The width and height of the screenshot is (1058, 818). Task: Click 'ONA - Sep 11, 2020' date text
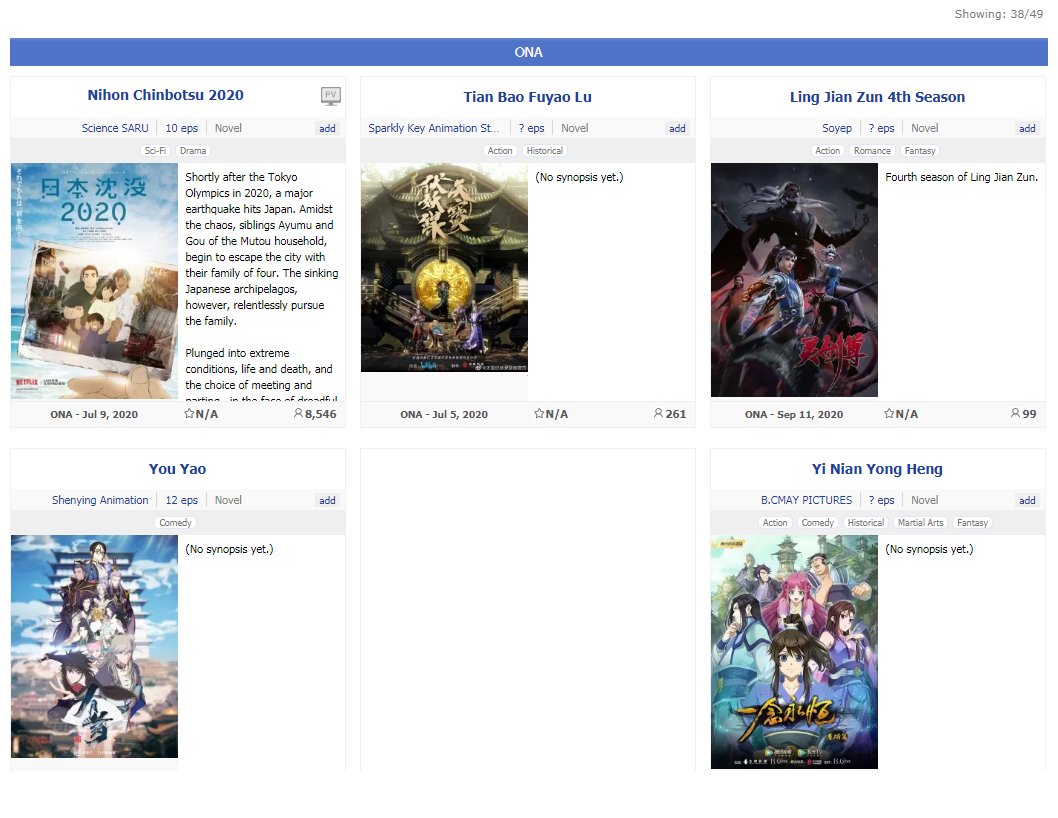pyautogui.click(x=794, y=414)
